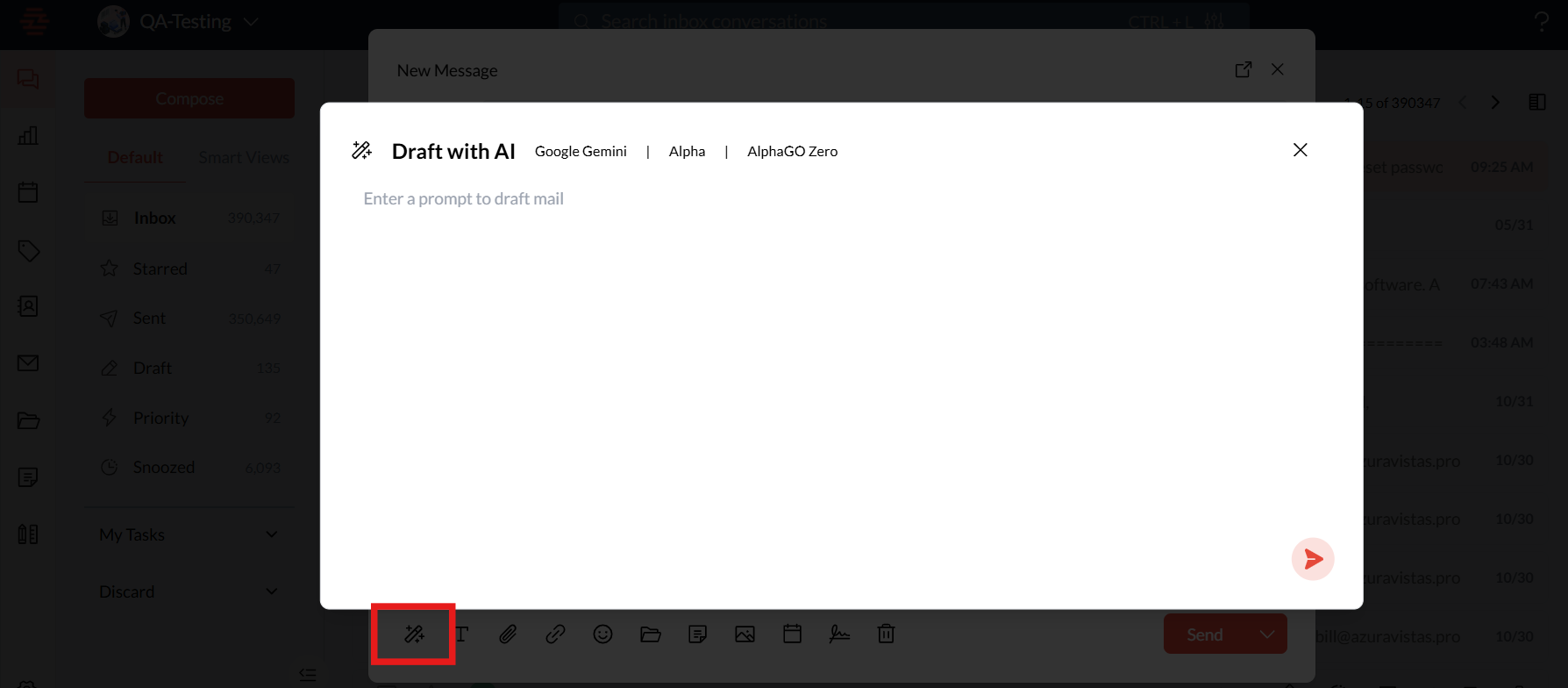The width and height of the screenshot is (1568, 688).
Task: Insert an image using the picture icon
Action: 745,634
